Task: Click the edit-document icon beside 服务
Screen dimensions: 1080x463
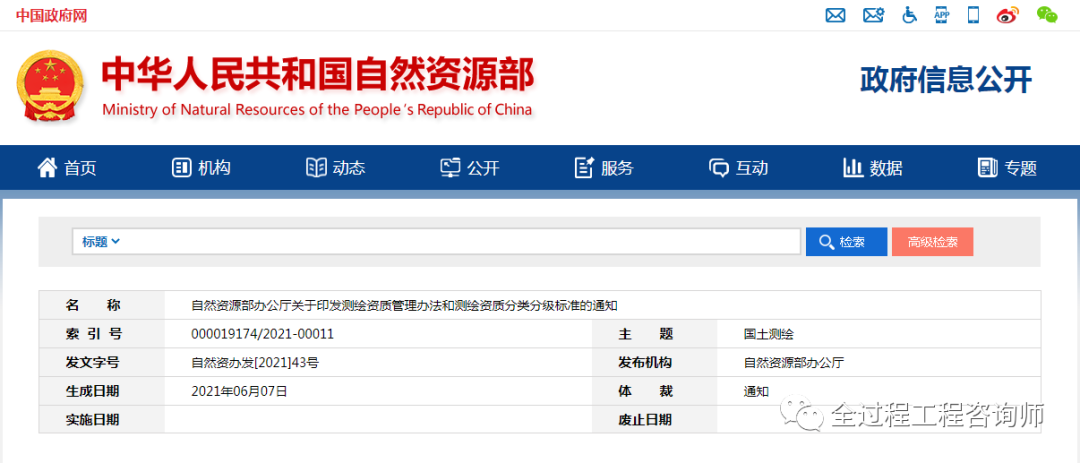Action: tap(584, 167)
